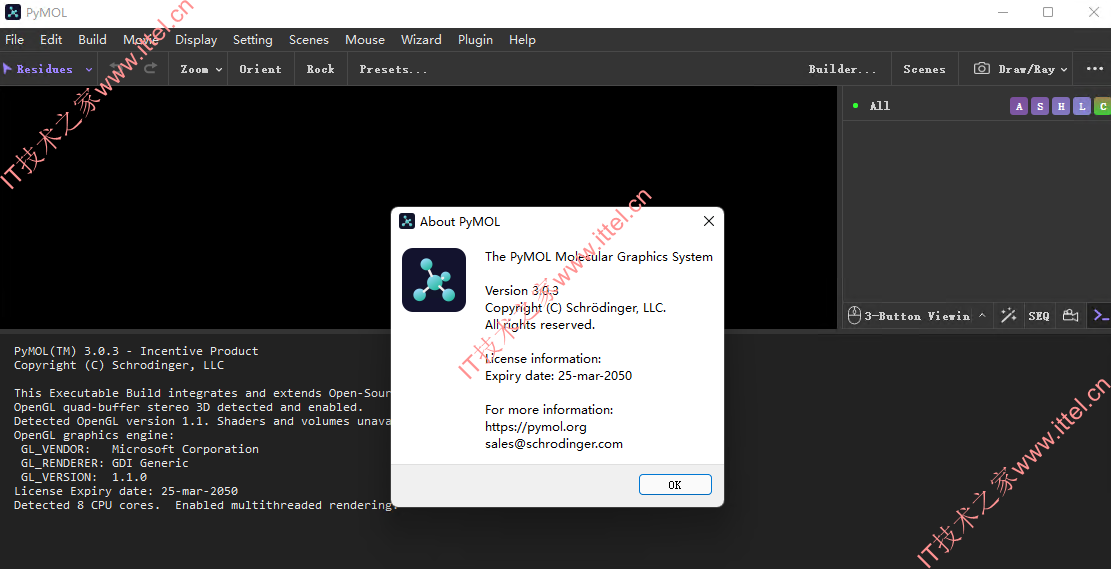Expand the mouse mode chevron

(982, 315)
